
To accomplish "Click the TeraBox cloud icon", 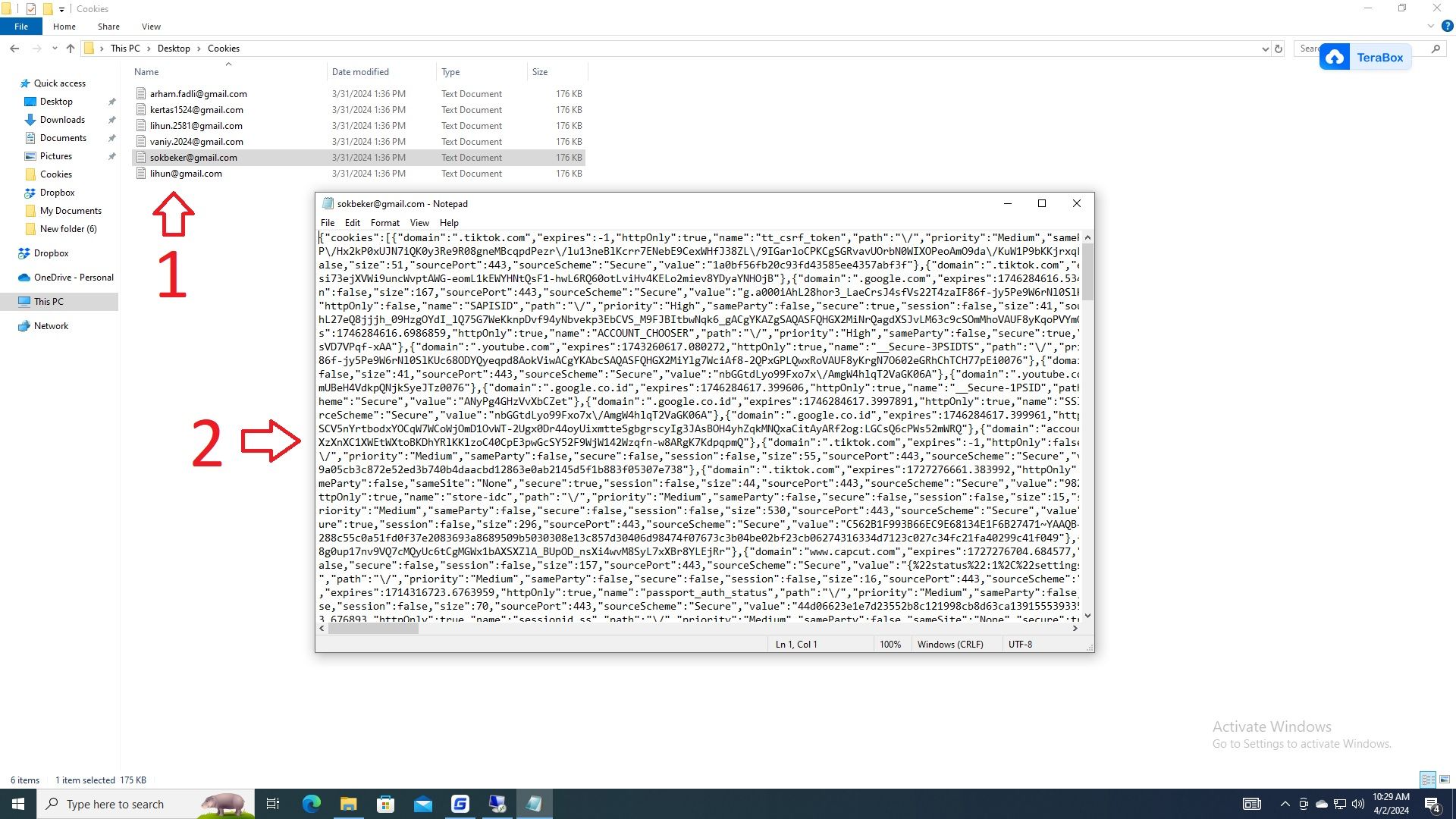I will click(x=1335, y=58).
